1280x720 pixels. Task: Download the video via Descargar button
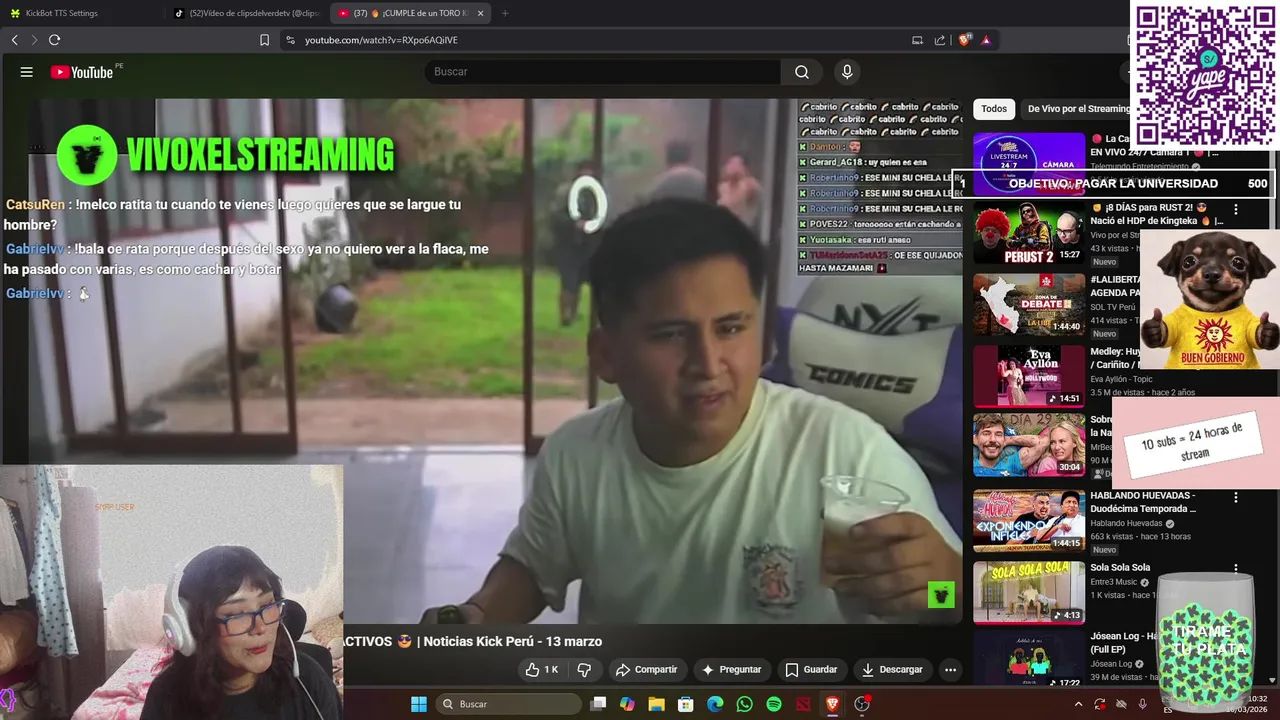[x=892, y=670]
